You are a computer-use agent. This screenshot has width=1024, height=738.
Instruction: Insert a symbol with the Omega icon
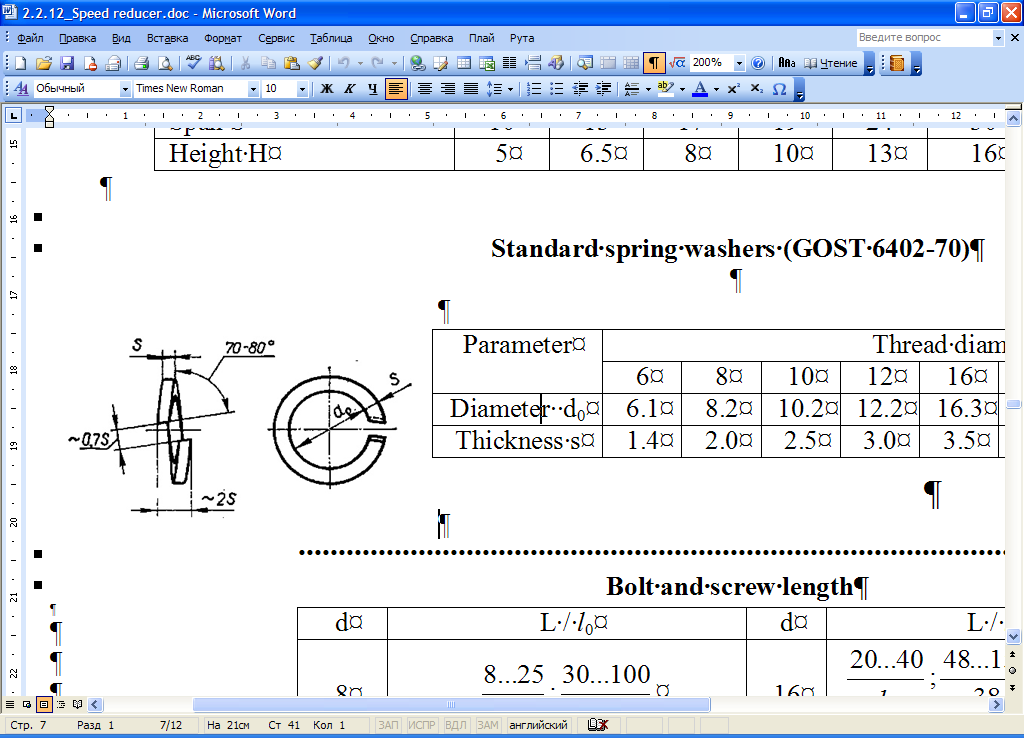[779, 89]
